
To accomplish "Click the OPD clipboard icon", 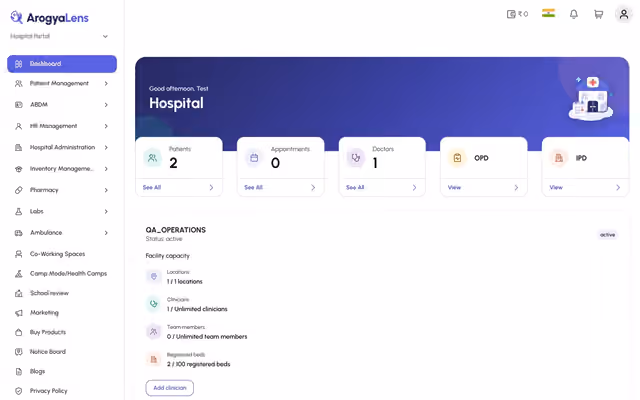I will [457, 158].
